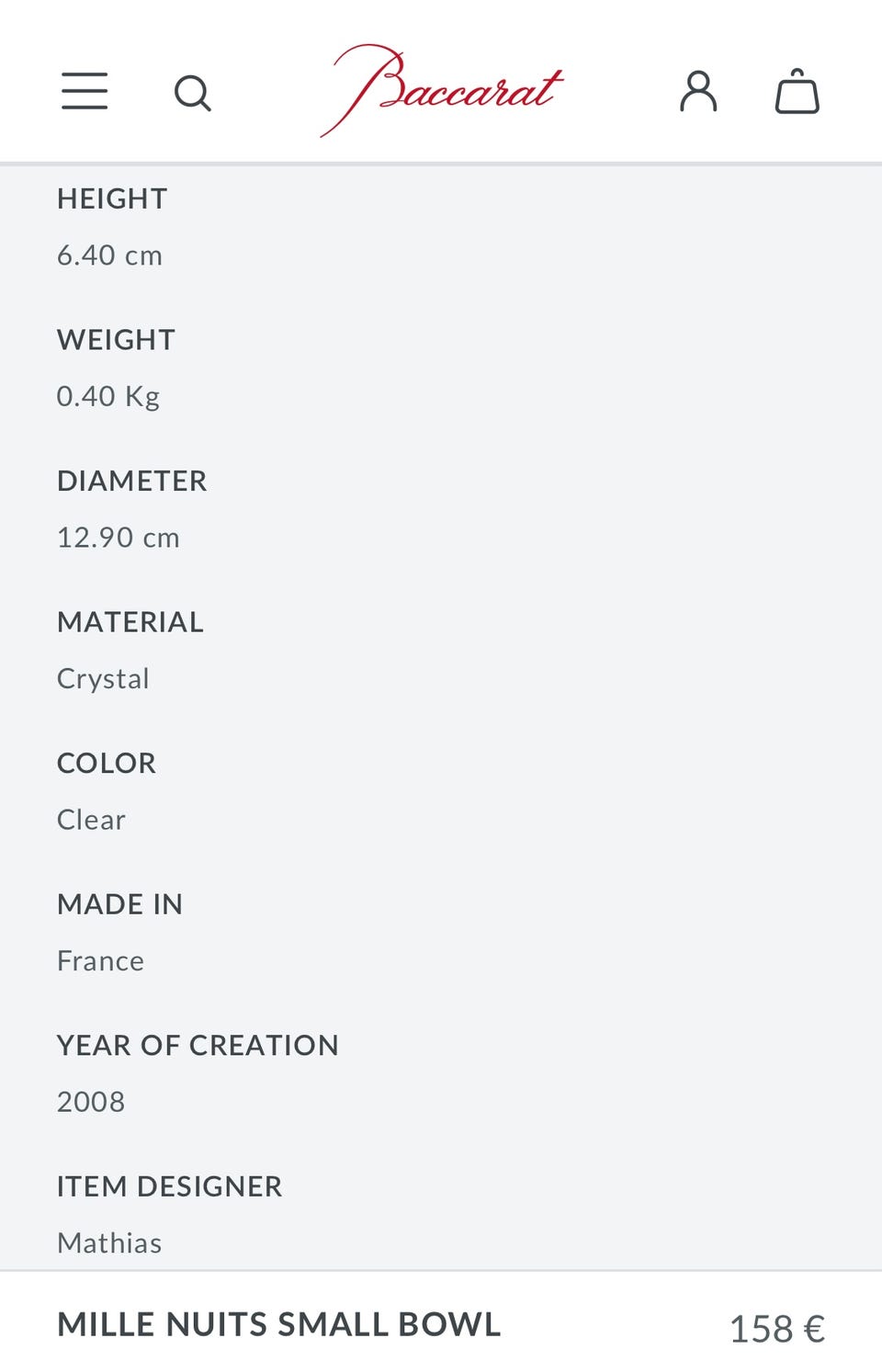
Task: Click the MATERIAL specification label
Action: (x=130, y=622)
